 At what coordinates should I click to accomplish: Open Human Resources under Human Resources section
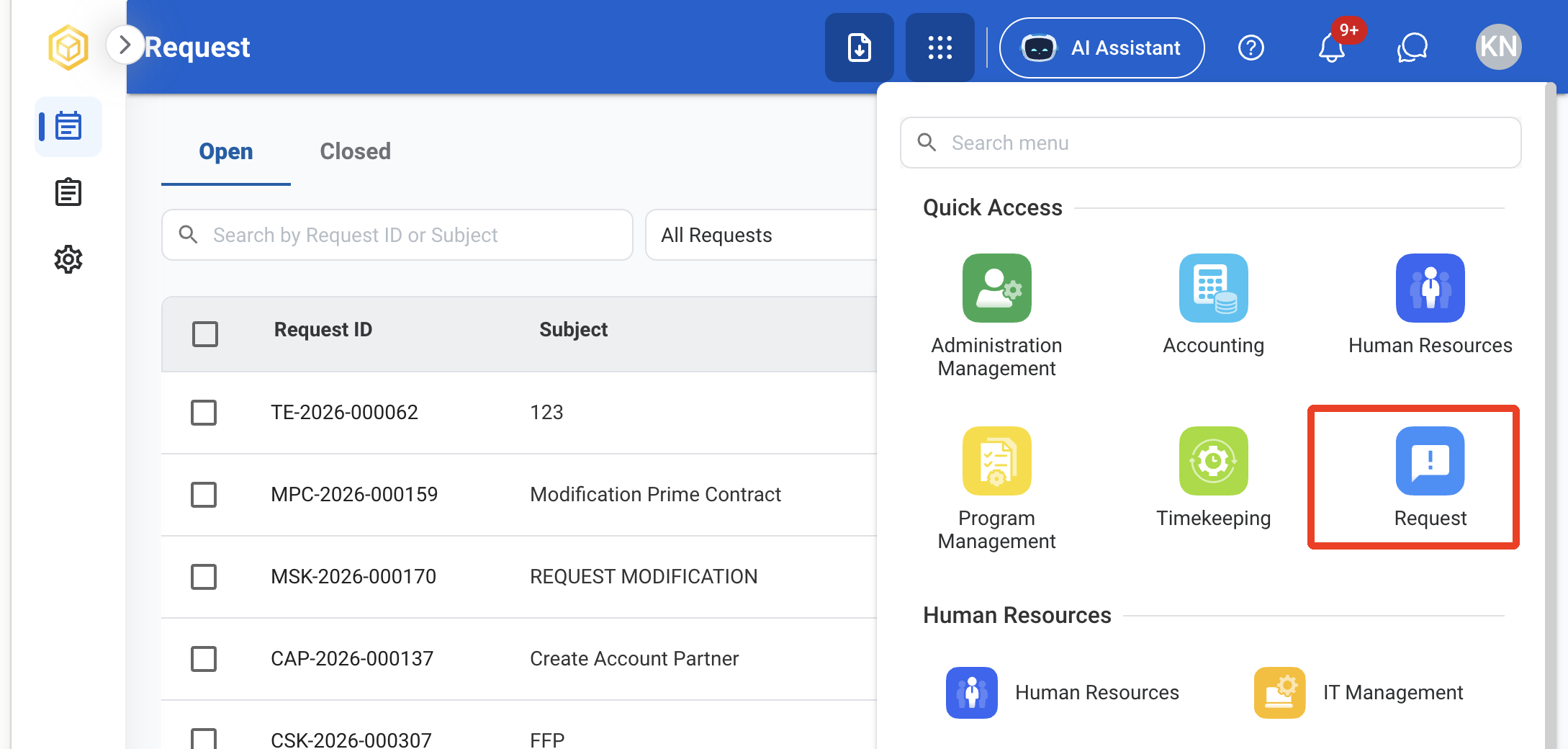tap(1063, 693)
